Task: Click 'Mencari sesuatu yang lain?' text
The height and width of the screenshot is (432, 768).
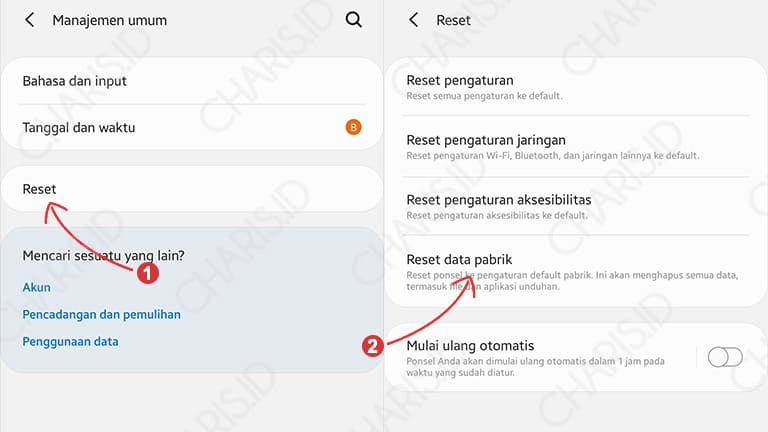Action: pos(103,256)
